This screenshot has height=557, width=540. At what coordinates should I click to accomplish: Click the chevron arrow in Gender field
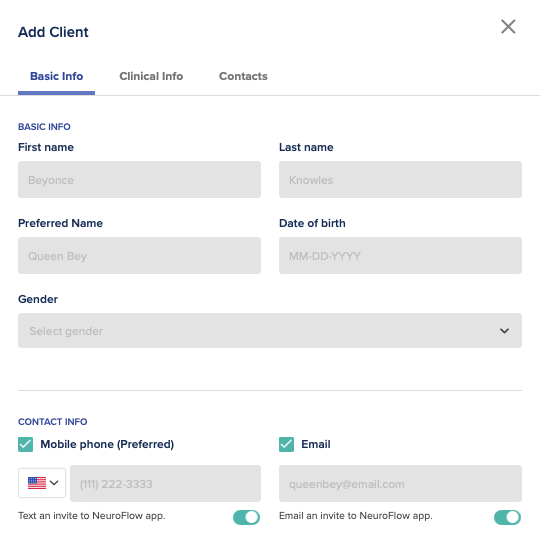504,331
